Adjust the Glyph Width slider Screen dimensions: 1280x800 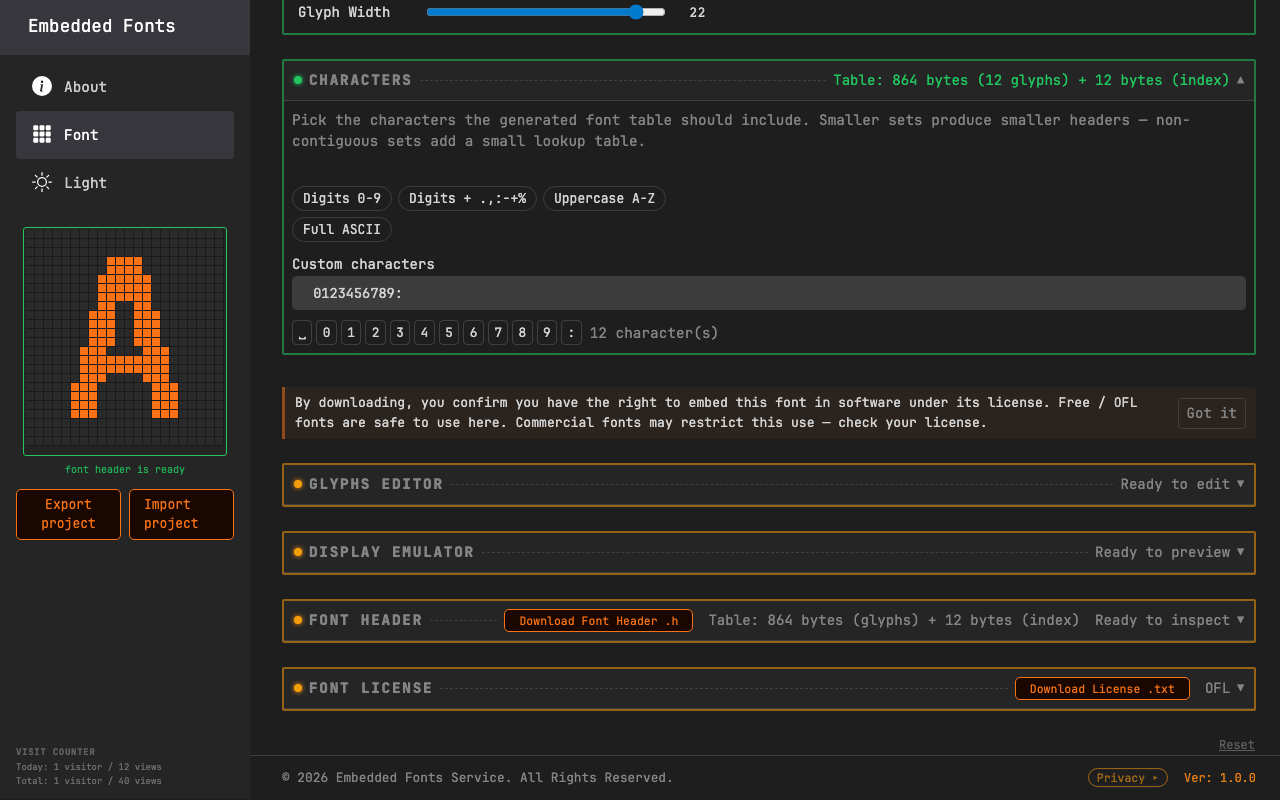pyautogui.click(x=546, y=12)
